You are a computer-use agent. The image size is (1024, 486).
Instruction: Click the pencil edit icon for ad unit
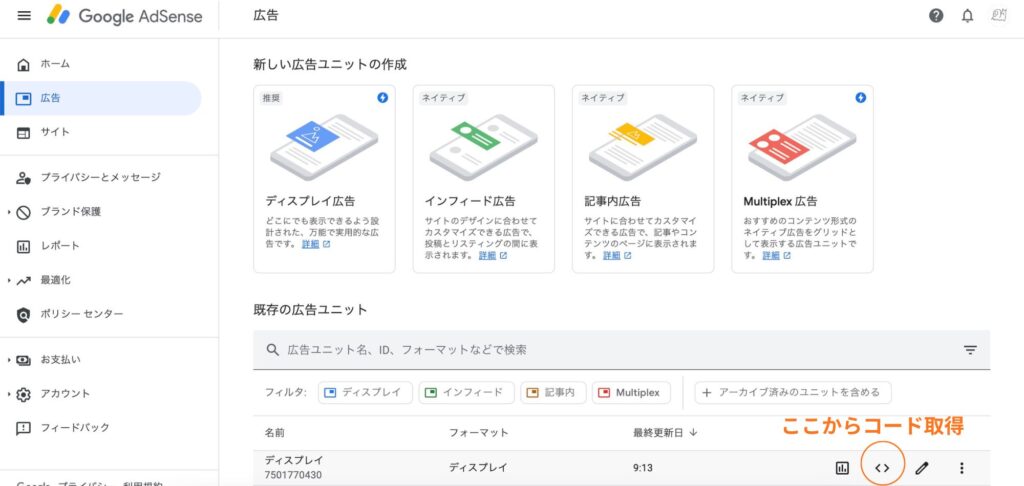point(921,467)
